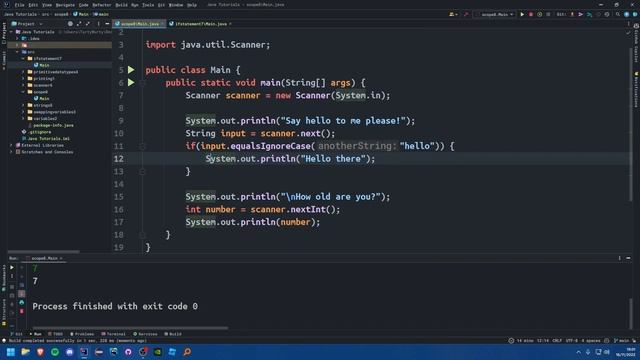Screen dimensions: 640x360
Task: Click the Structure side tool window tab
Action: pos(4,312)
